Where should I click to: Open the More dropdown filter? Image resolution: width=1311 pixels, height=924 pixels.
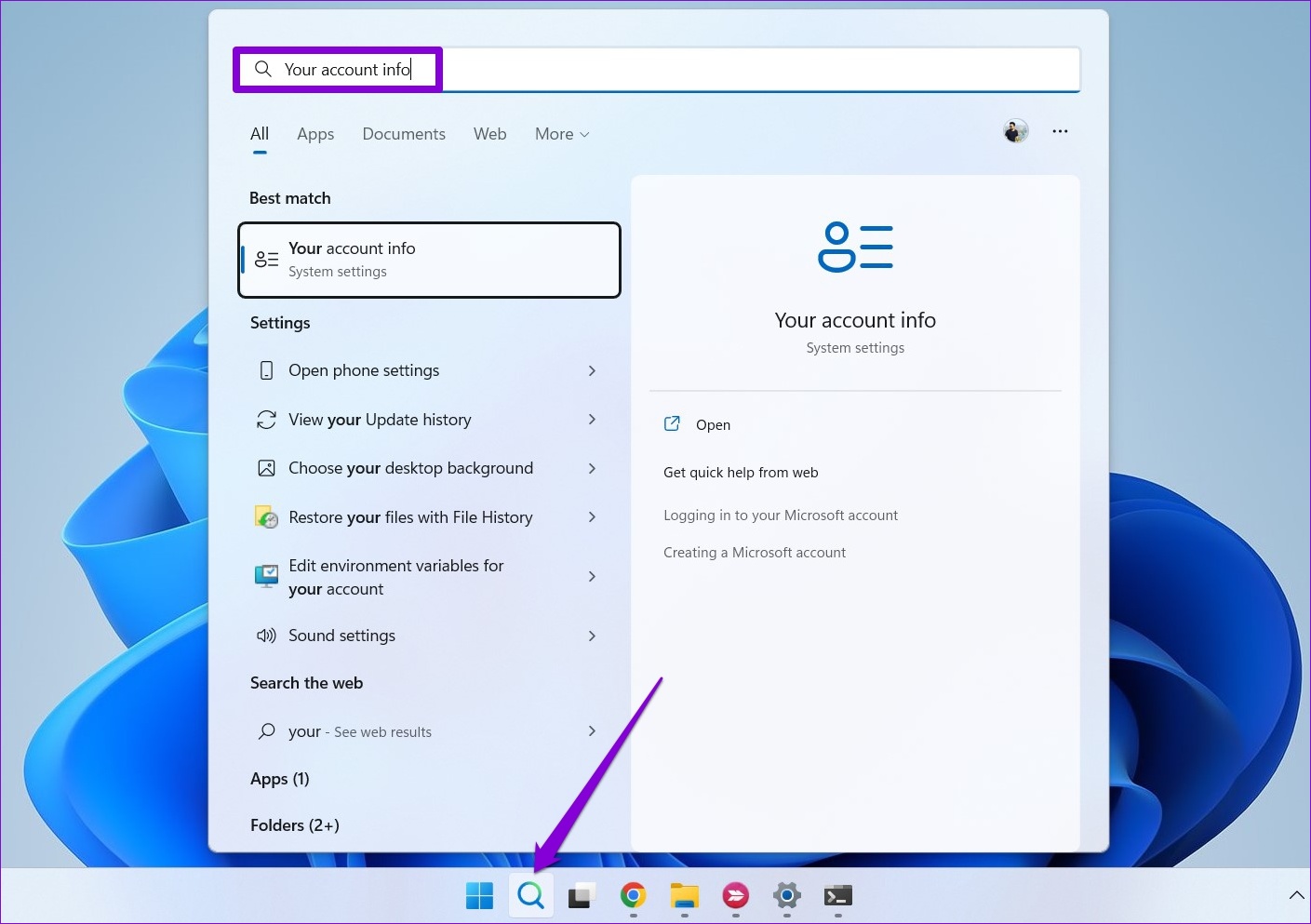tap(562, 134)
